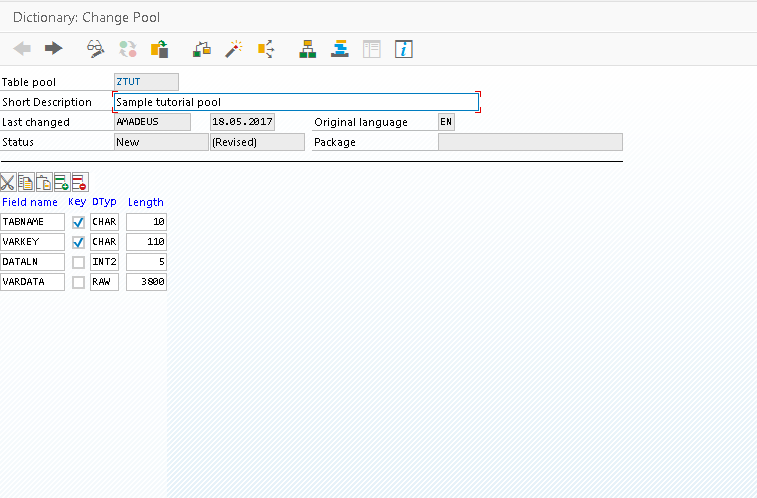This screenshot has height=498, width=757.
Task: Click the Copy icon above field table
Action: point(26,182)
